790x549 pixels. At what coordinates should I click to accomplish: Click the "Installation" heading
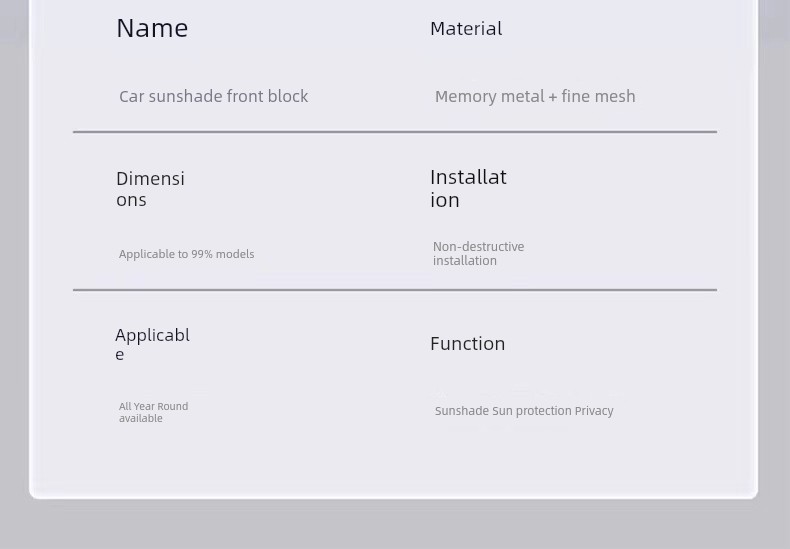(468, 188)
